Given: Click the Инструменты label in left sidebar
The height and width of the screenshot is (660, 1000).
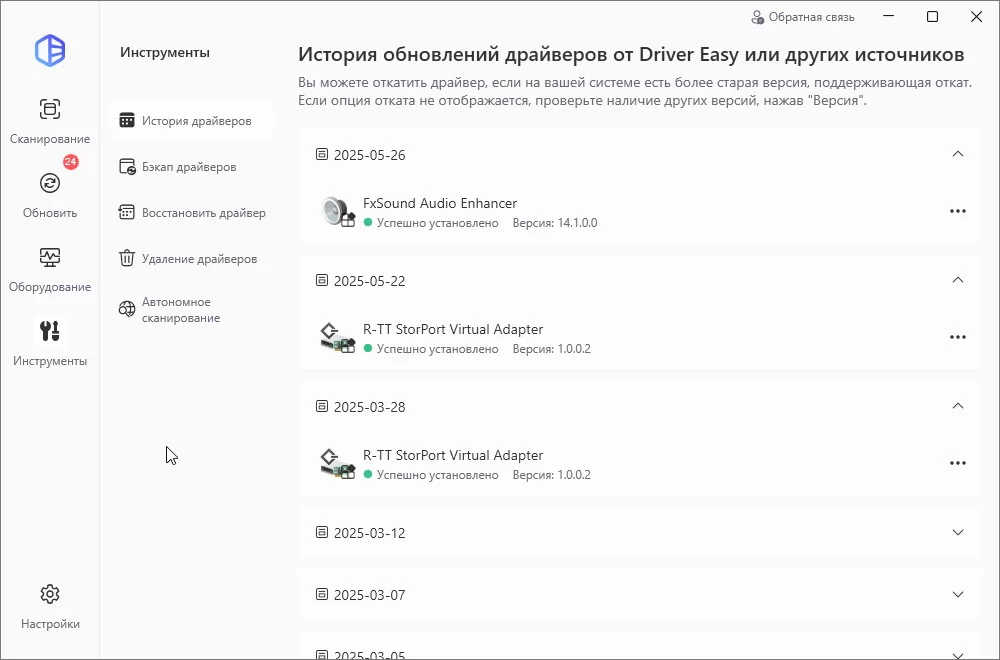Looking at the screenshot, I should point(50,360).
